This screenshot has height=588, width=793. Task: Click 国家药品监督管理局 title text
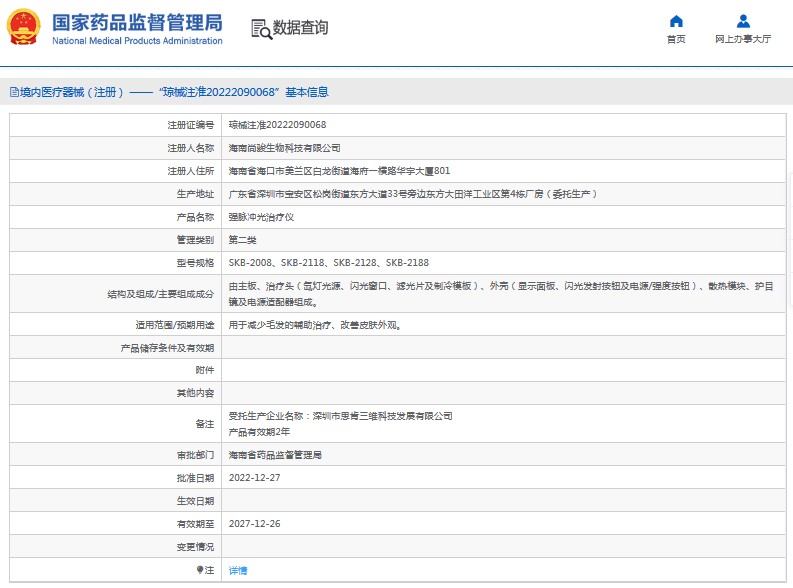pyautogui.click(x=137, y=23)
